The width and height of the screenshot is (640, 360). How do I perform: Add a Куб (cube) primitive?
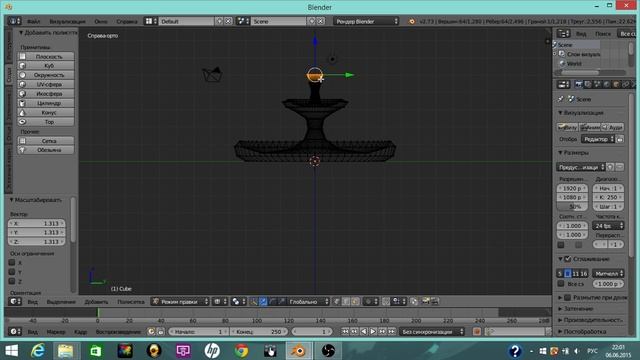point(46,66)
